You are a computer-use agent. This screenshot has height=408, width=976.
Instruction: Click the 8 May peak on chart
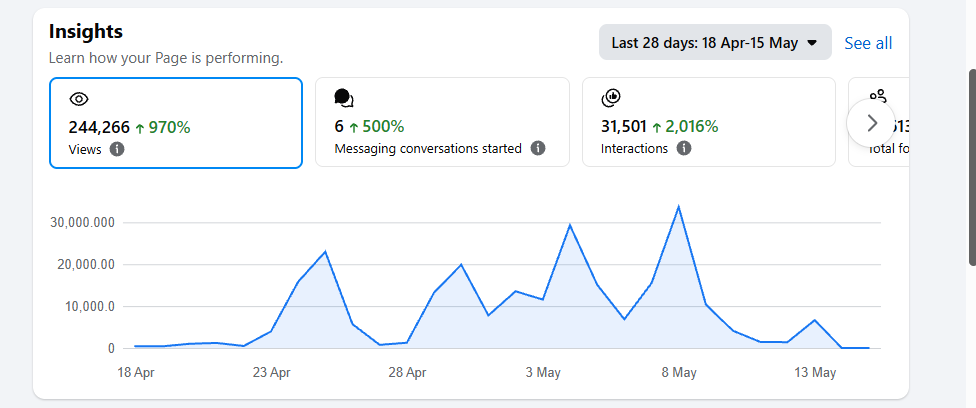point(678,207)
